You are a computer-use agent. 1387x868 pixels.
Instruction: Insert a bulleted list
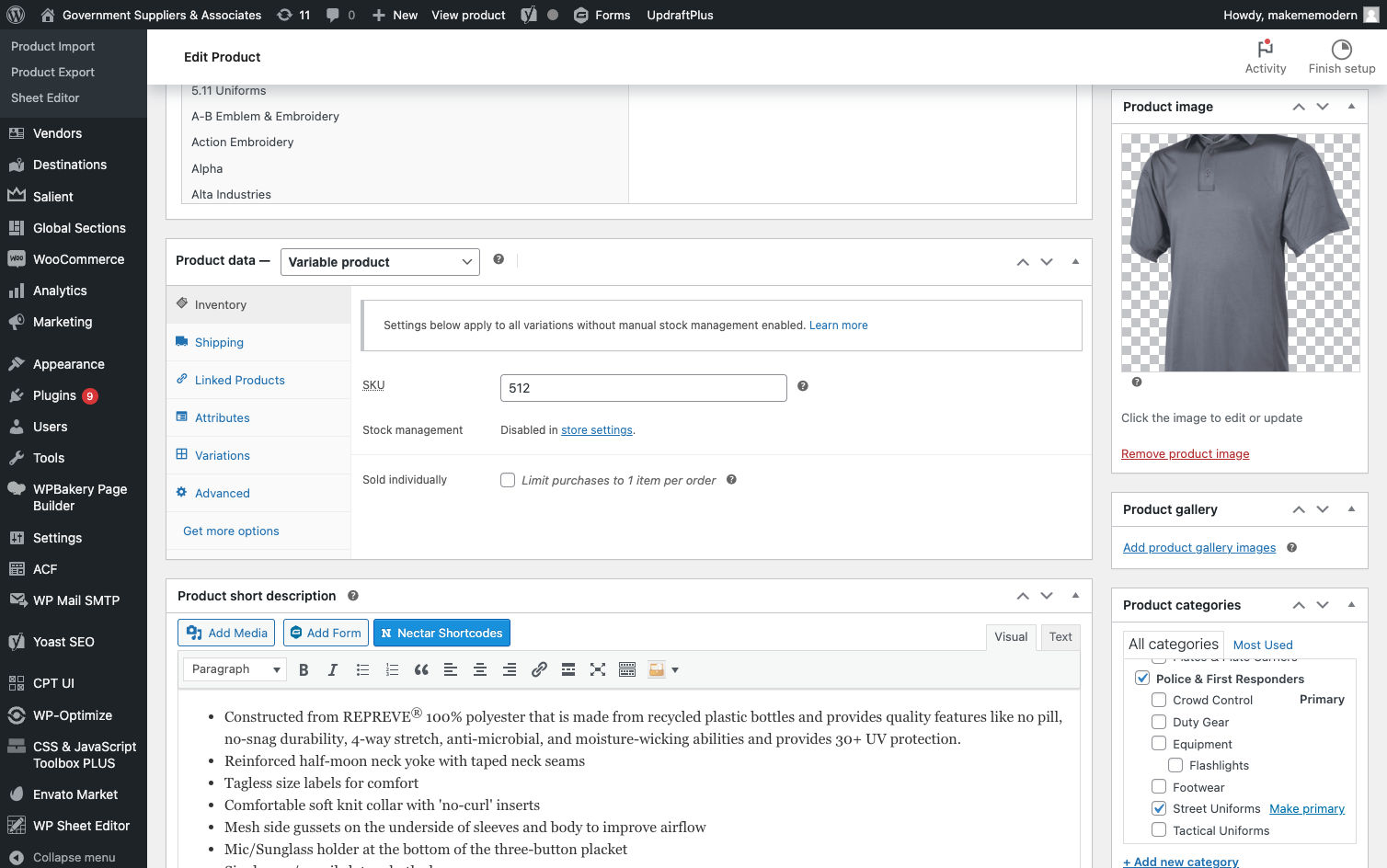tap(362, 670)
